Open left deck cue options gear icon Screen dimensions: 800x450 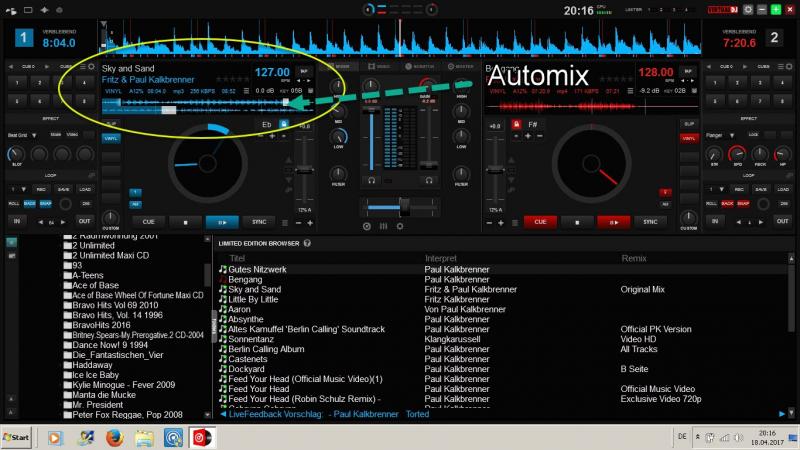coord(91,67)
